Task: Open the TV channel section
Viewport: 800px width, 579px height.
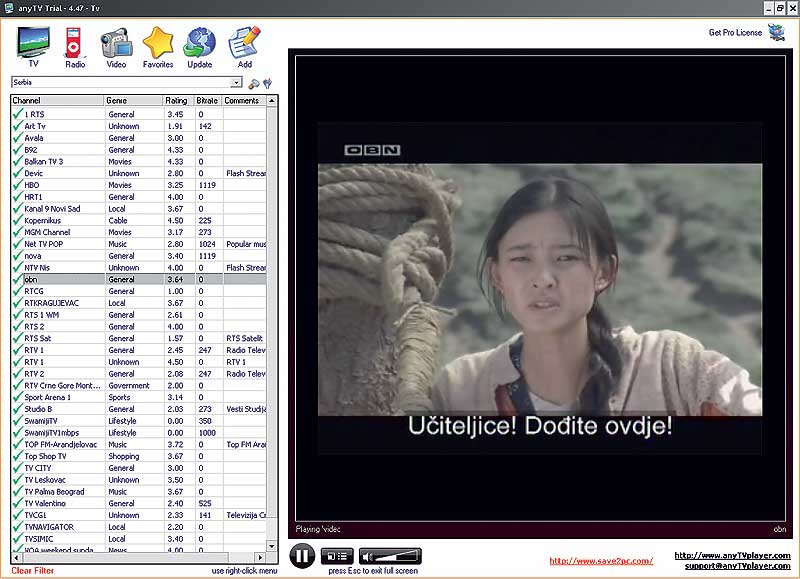Action: tap(33, 47)
